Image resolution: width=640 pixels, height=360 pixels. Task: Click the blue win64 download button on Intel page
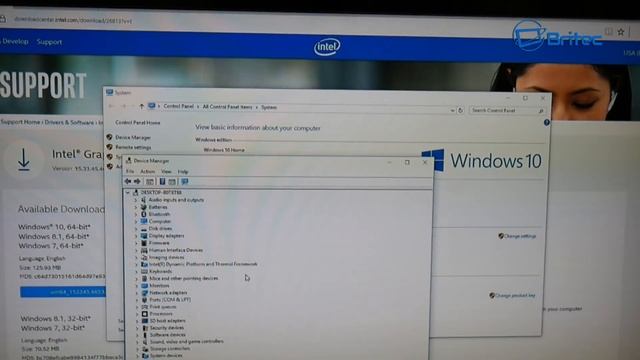(62, 292)
